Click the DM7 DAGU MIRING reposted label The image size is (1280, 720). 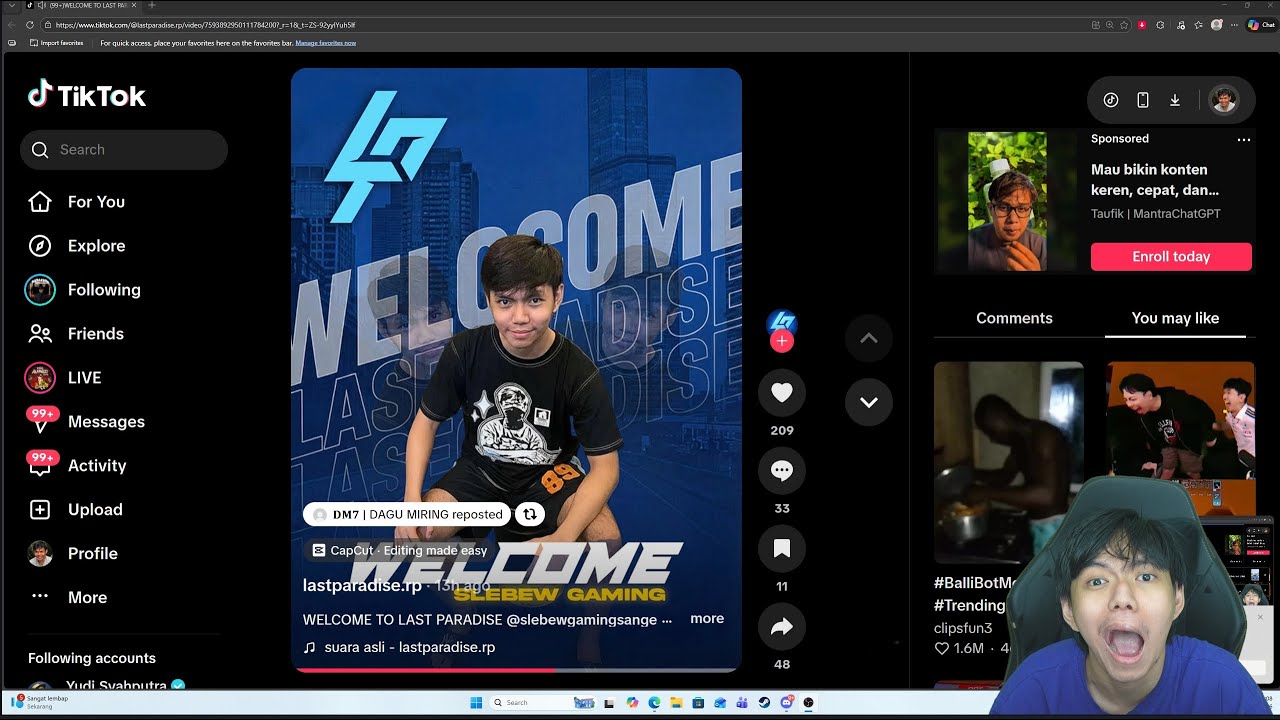point(408,514)
